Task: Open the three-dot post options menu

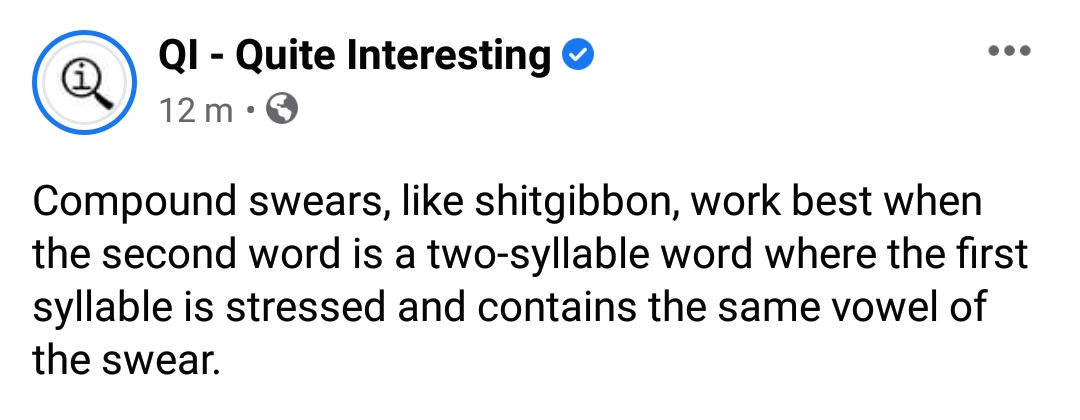Action: pos(1009,50)
